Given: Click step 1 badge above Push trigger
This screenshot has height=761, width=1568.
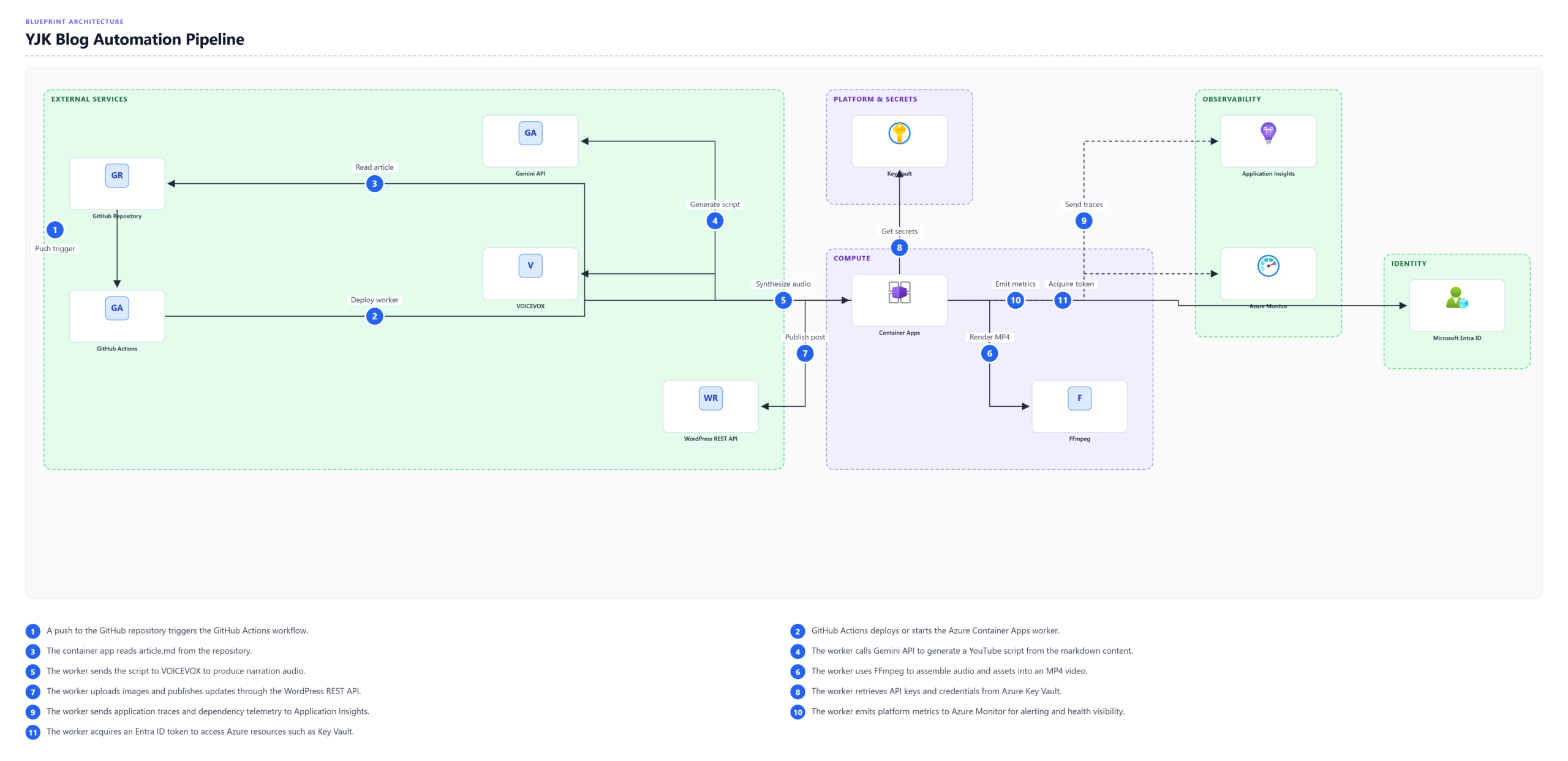Looking at the screenshot, I should coord(55,230).
